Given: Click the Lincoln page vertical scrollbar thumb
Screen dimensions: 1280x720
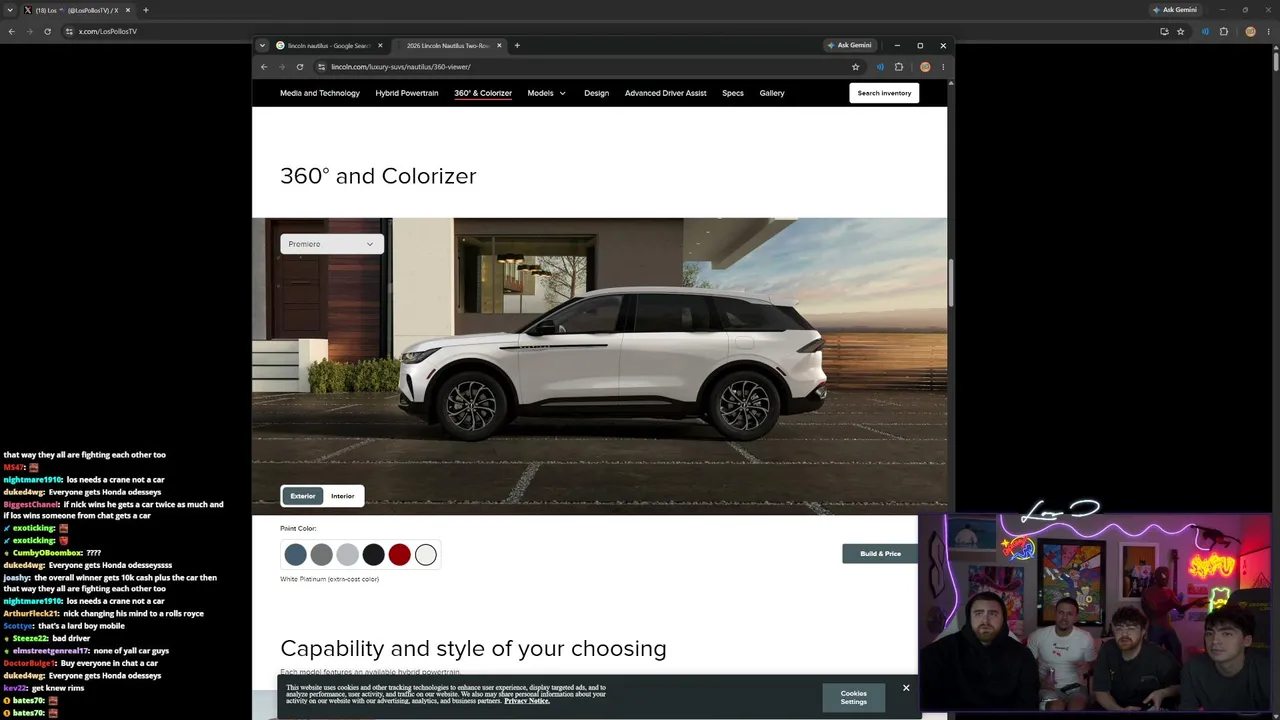Looking at the screenshot, I should (x=950, y=283).
